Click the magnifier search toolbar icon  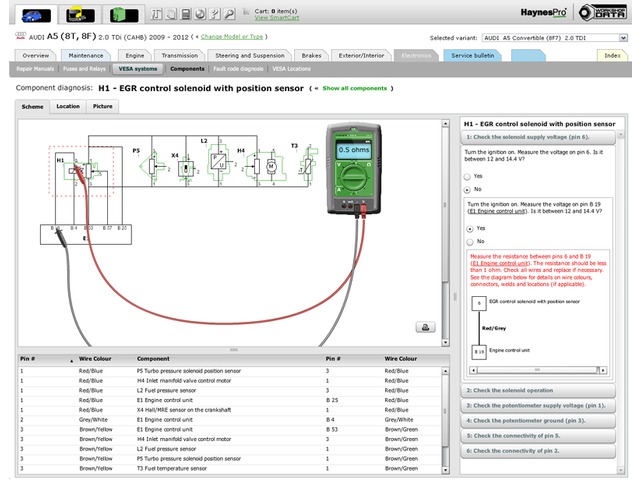[229, 14]
